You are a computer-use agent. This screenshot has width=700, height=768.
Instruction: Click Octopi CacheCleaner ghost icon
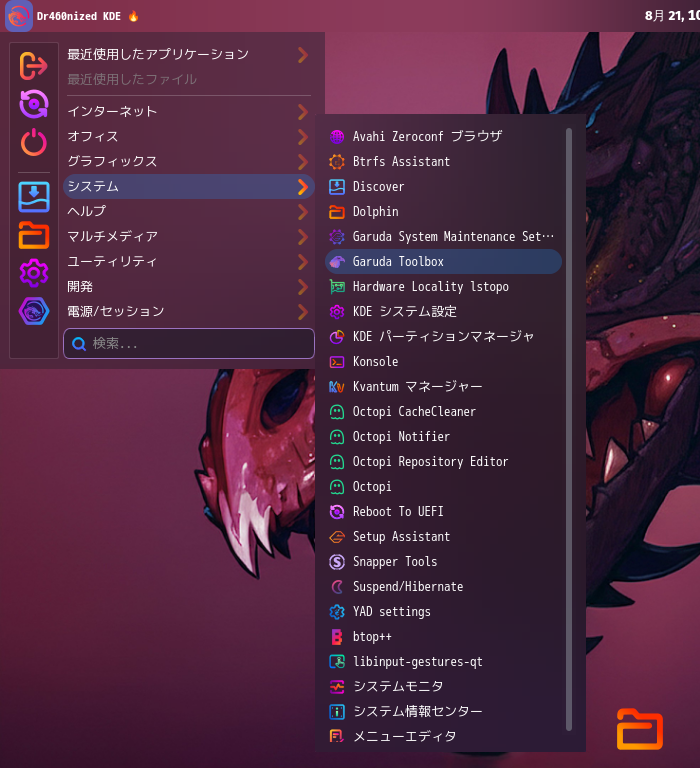337,412
